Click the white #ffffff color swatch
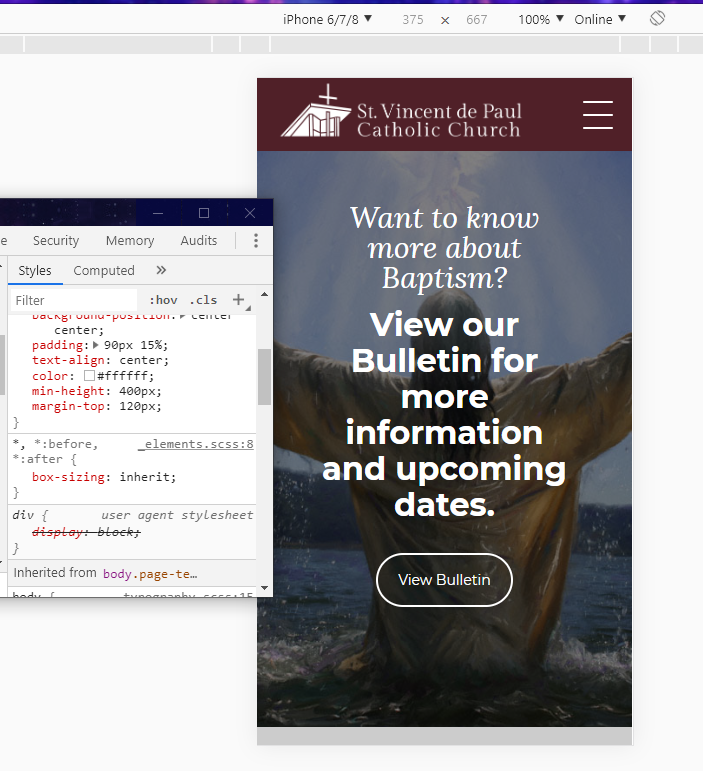Screen dimensions: 703x771 pos(89,376)
